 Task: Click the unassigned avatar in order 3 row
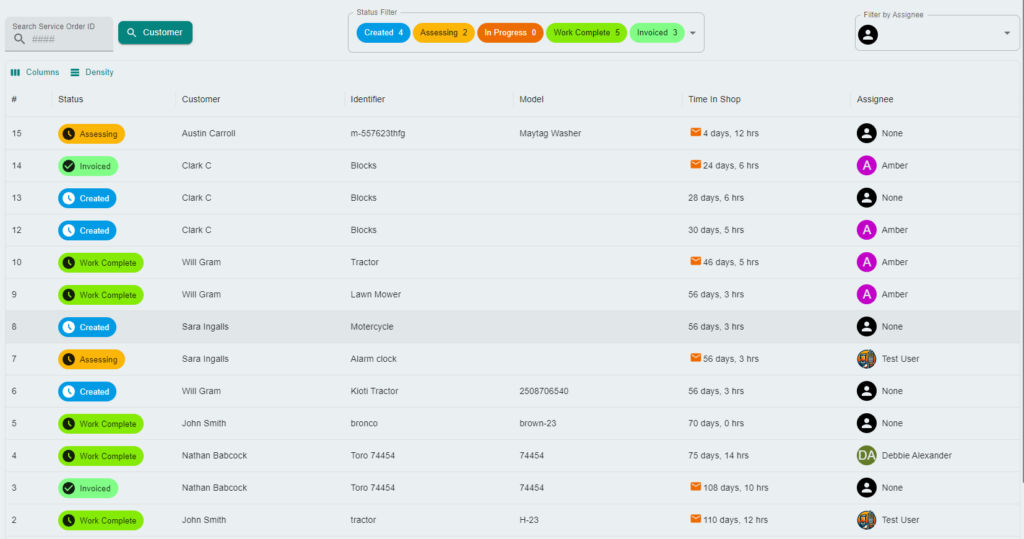pos(867,487)
